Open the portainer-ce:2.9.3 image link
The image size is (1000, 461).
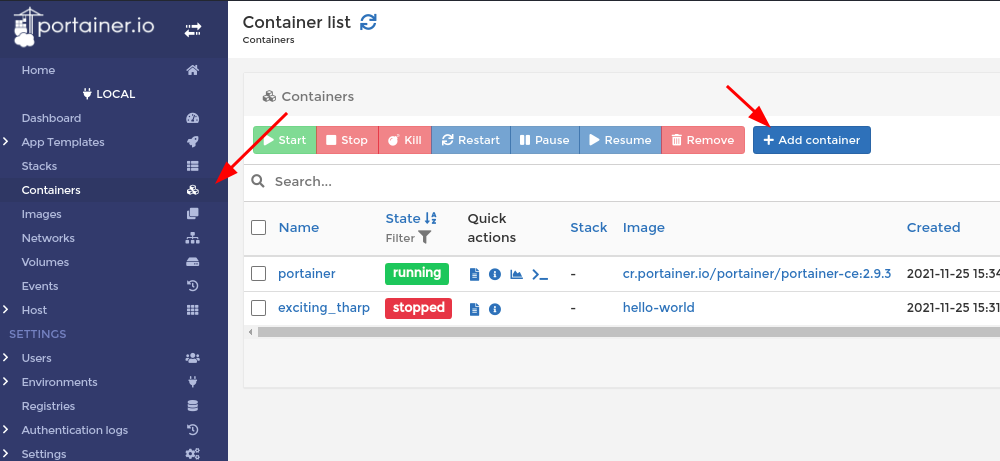pyautogui.click(x=757, y=274)
